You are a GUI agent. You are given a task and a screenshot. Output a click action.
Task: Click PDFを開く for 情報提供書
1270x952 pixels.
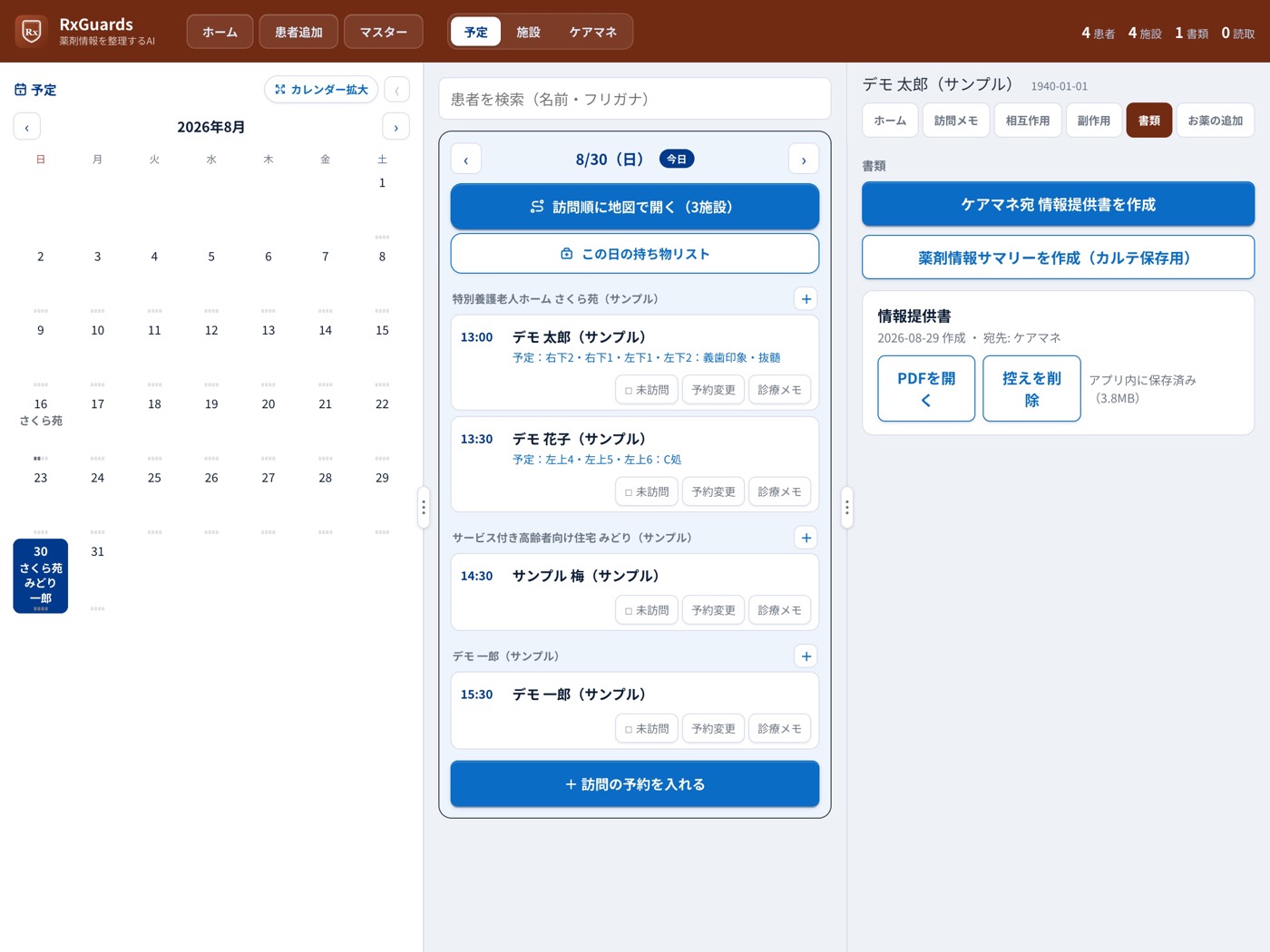(x=926, y=389)
